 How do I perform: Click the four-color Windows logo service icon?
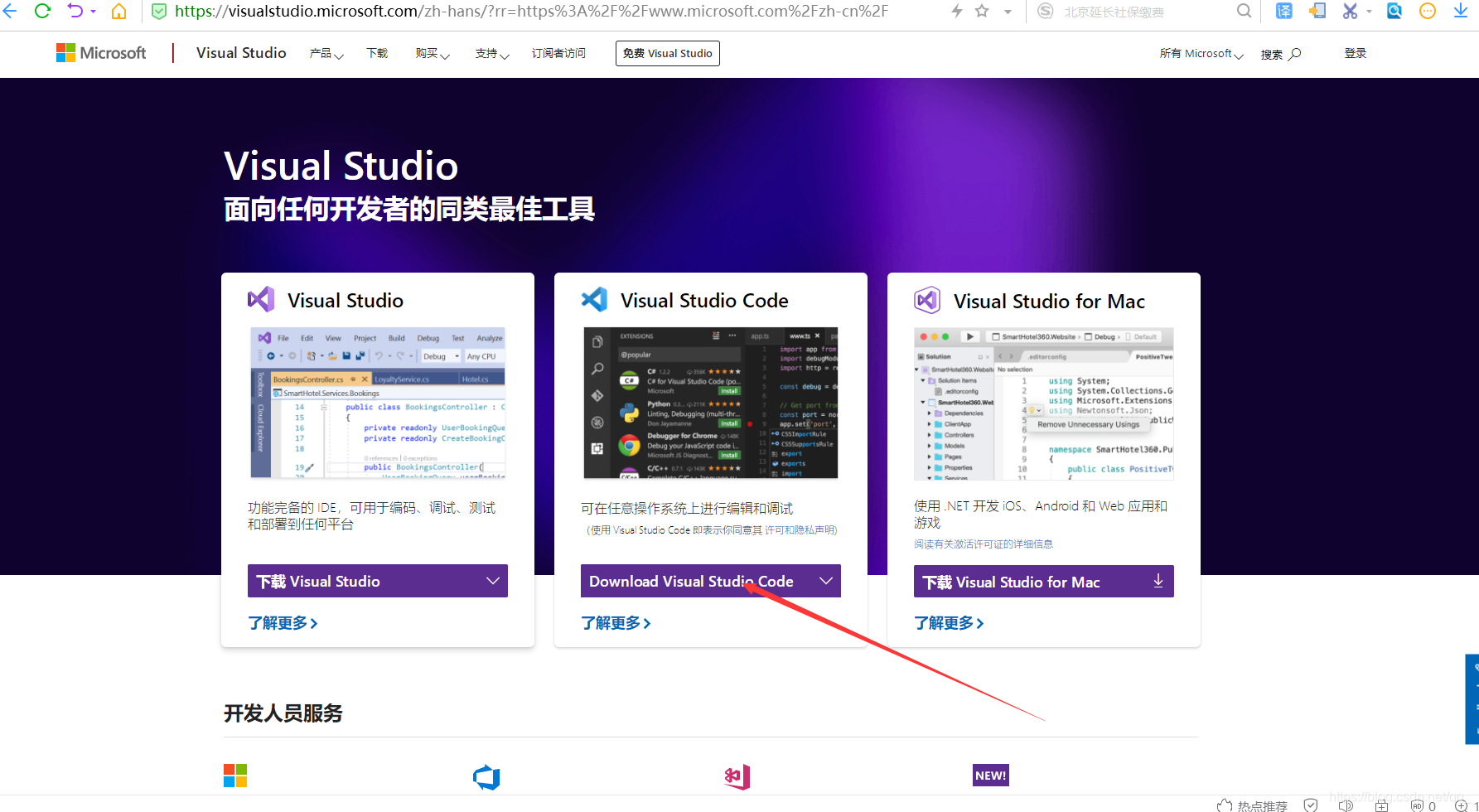(x=235, y=776)
